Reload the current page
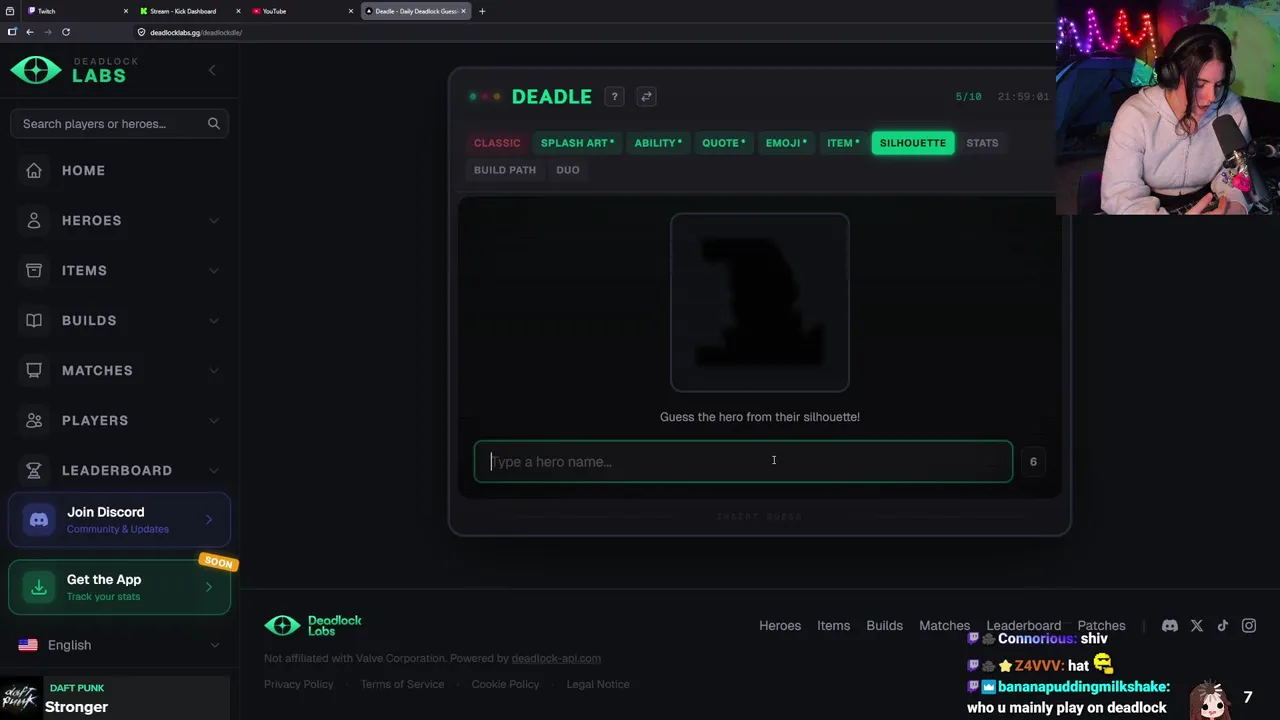The height and width of the screenshot is (720, 1280). [66, 32]
